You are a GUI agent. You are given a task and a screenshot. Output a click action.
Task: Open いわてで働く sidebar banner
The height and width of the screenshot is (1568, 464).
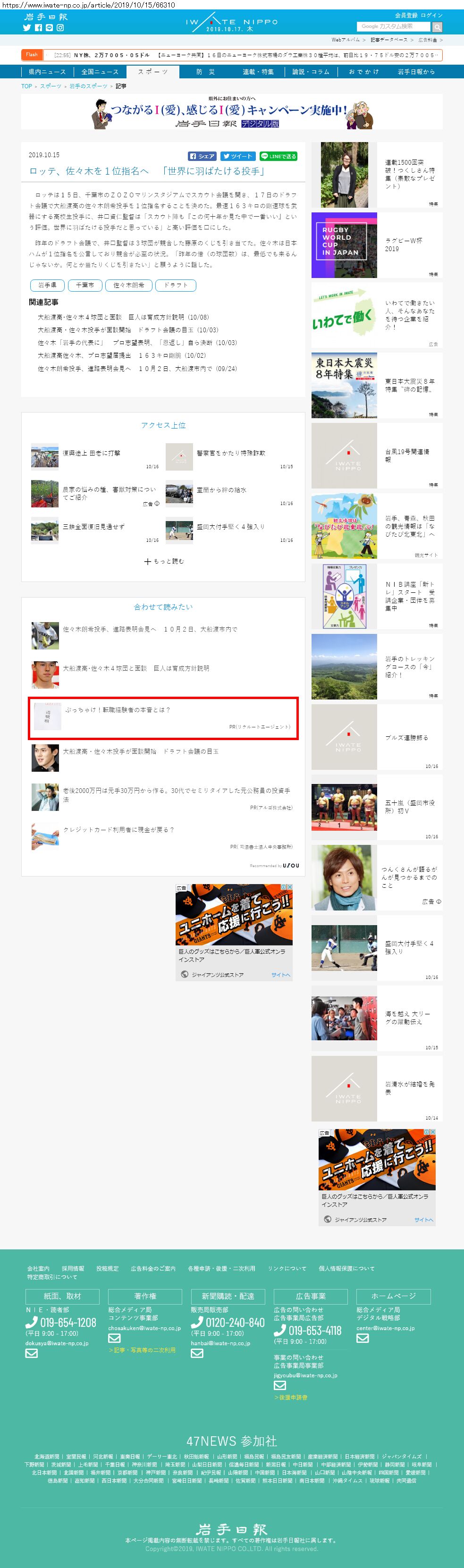[344, 316]
